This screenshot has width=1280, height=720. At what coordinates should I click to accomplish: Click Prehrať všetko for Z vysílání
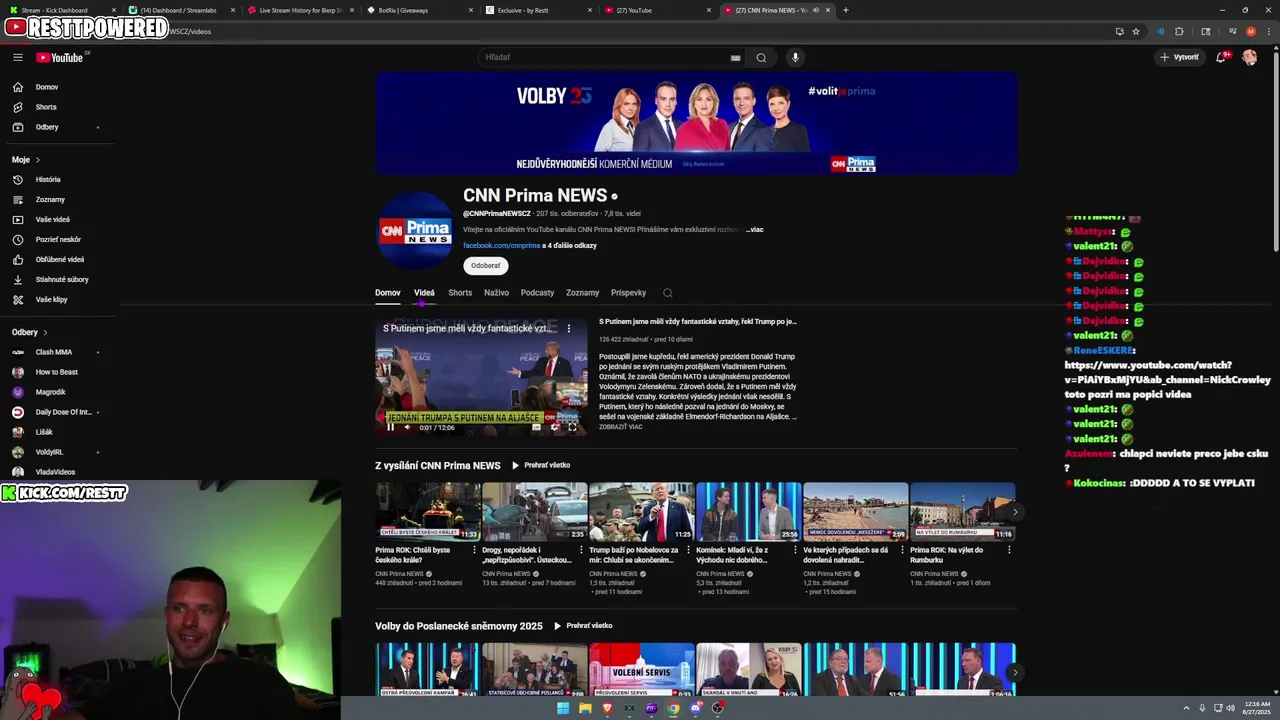point(541,465)
